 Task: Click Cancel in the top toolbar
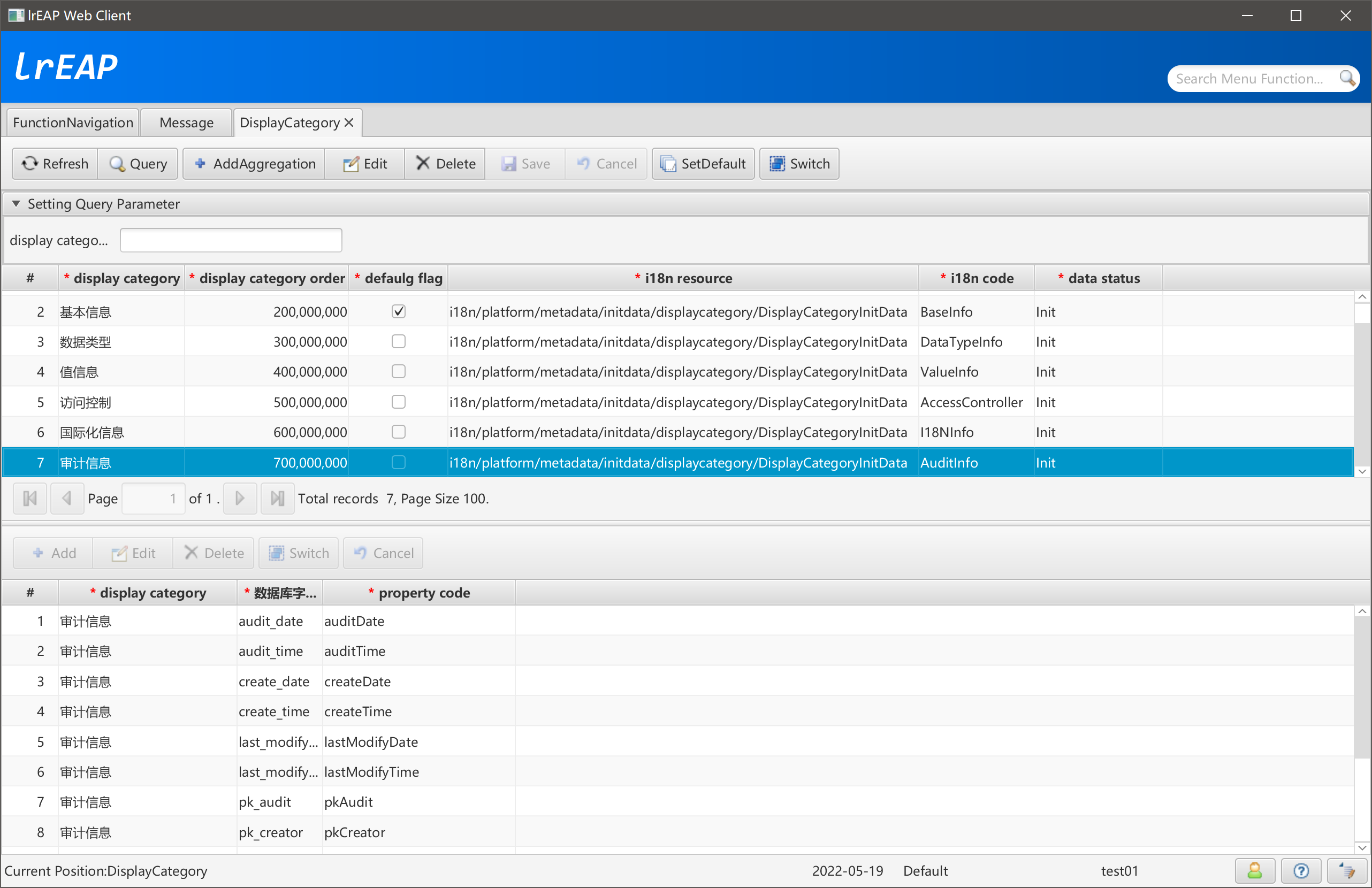coord(606,164)
